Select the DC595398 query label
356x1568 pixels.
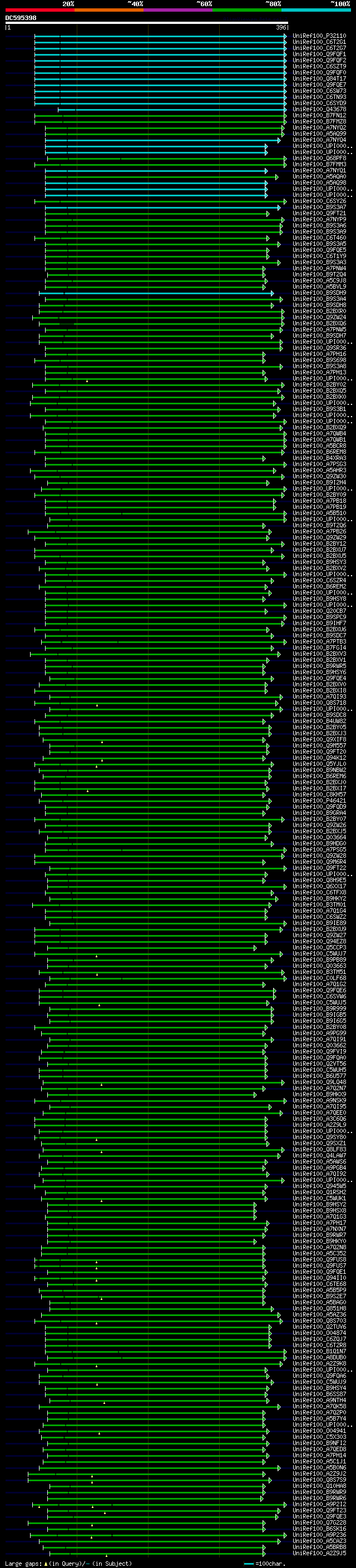(21, 18)
